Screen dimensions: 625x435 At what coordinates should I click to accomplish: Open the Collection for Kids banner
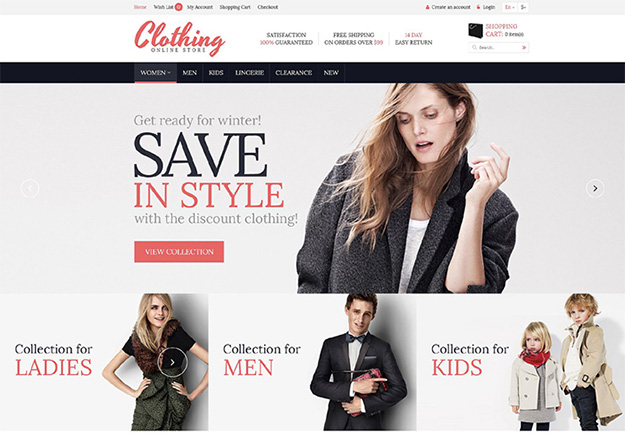[x=521, y=362]
